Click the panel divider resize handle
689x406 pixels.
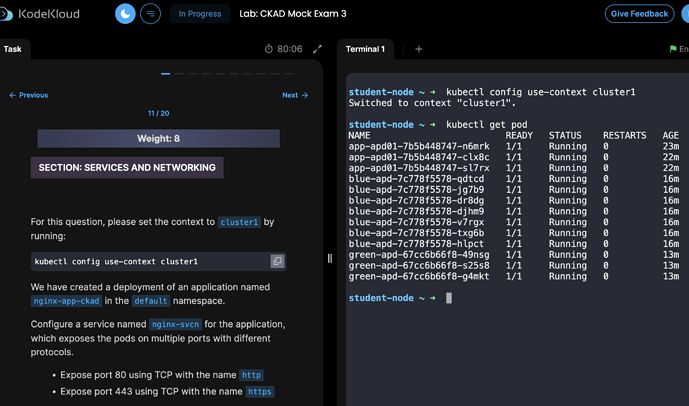[330, 258]
